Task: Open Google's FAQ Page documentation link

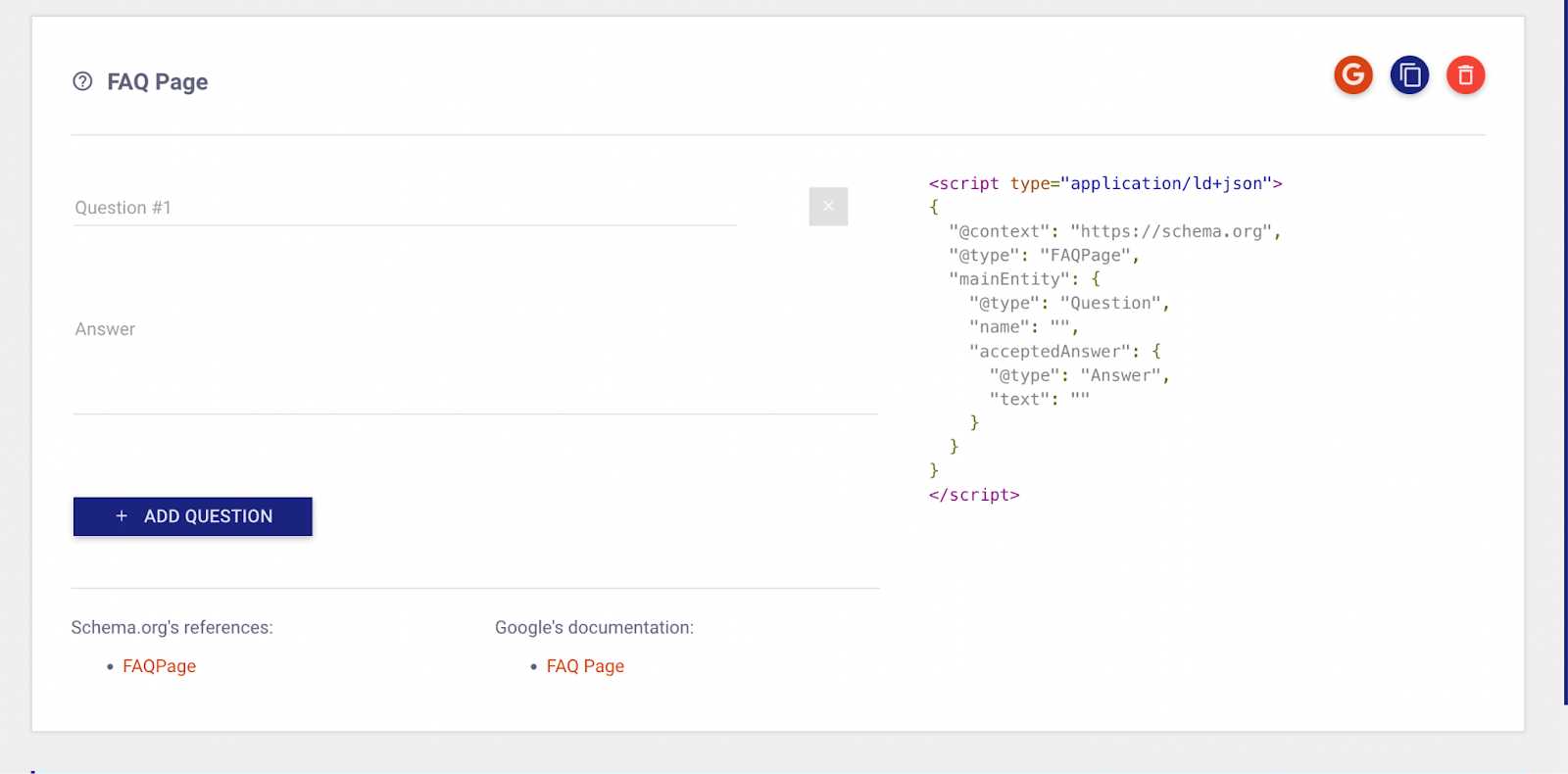Action: 585,666
